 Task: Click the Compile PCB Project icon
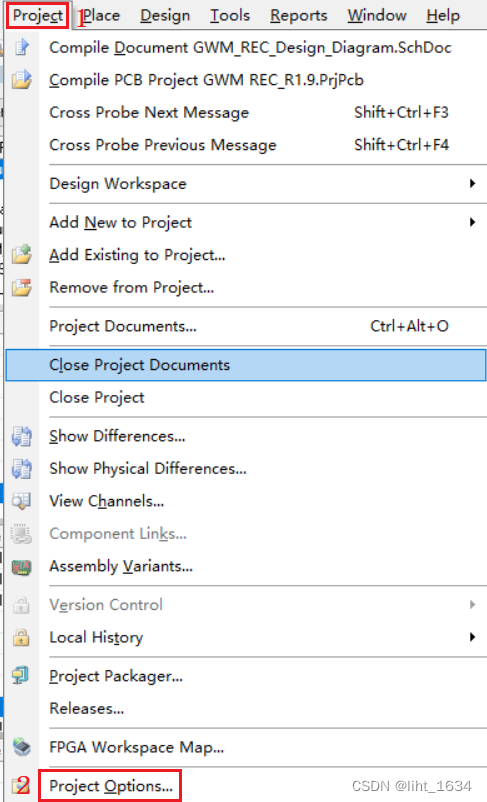21,80
